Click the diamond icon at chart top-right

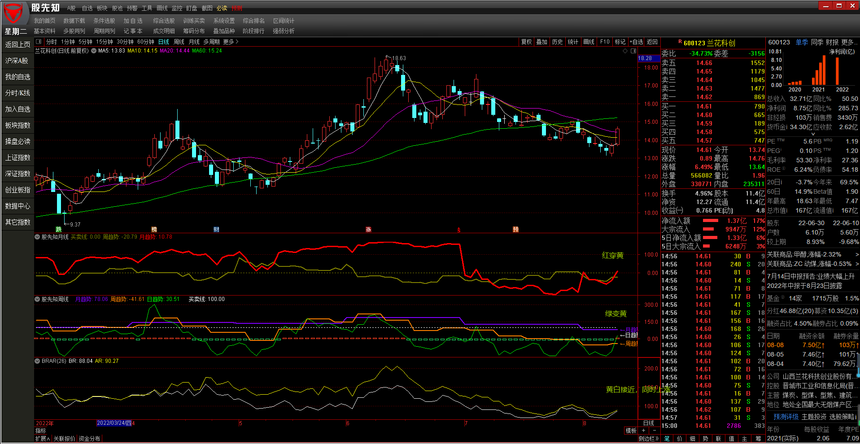click(625, 50)
